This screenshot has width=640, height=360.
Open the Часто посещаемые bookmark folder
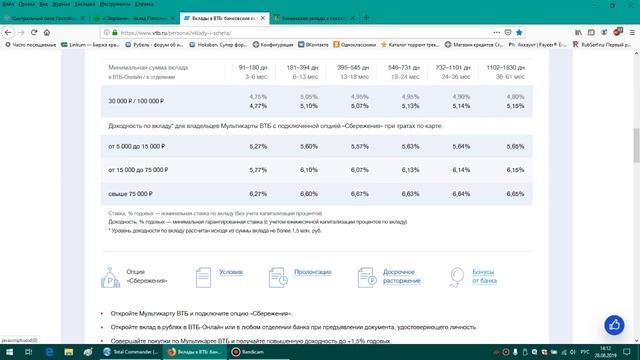[x=31, y=44]
